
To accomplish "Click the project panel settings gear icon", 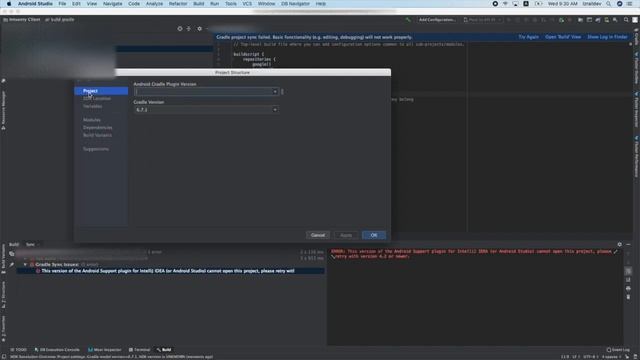I will (199, 29).
